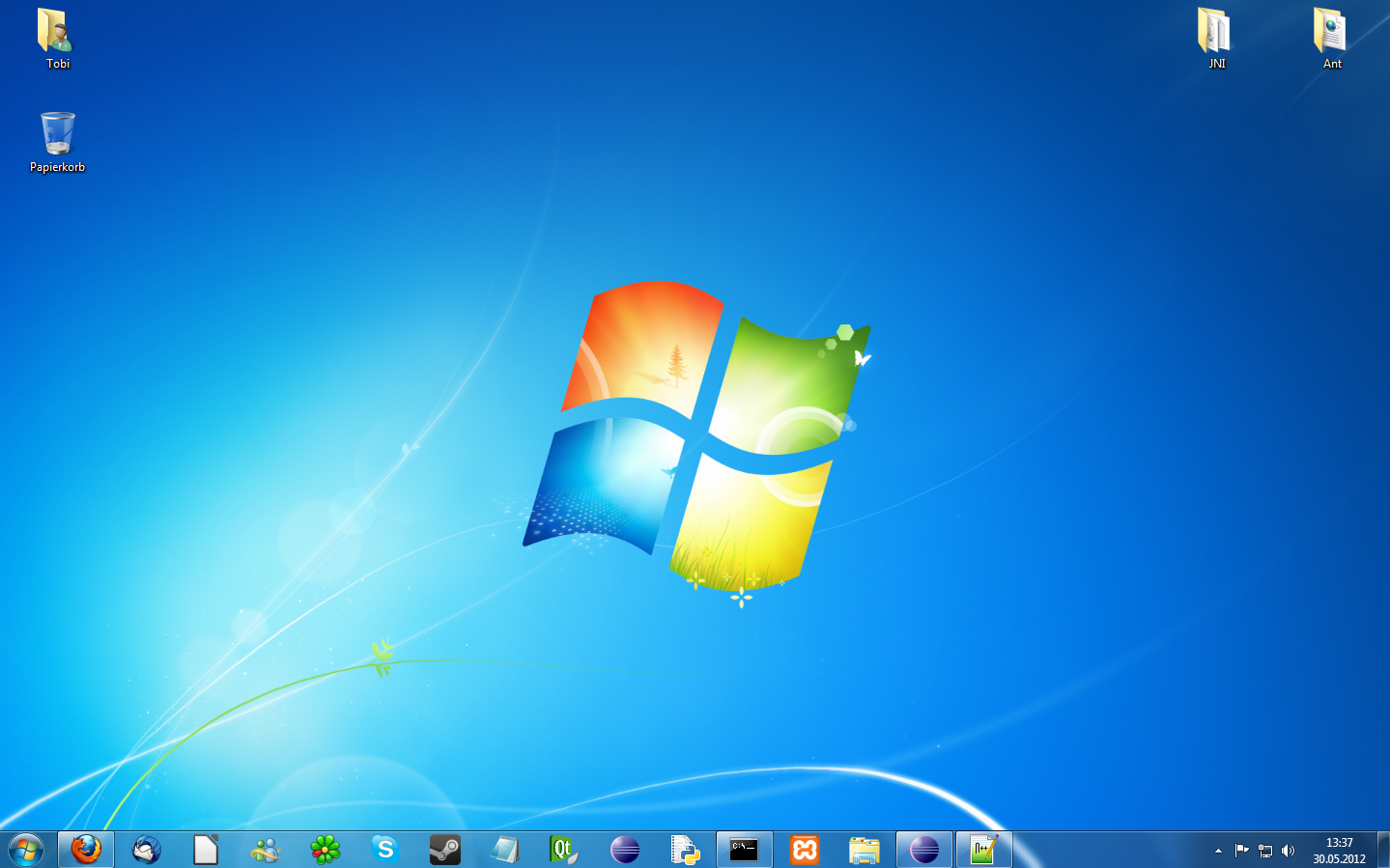
Task: Open the volume speaker control
Action: pyautogui.click(x=1288, y=851)
